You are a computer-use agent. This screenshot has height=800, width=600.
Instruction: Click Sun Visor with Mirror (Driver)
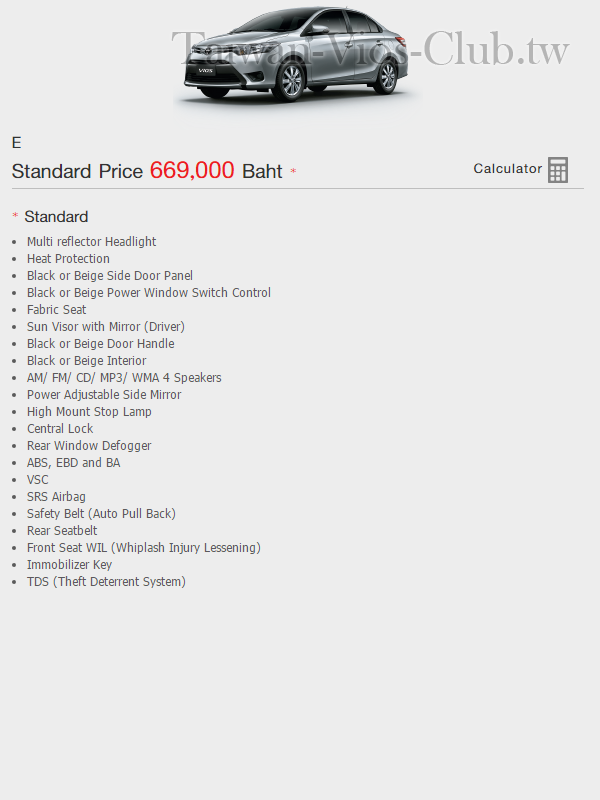click(106, 327)
